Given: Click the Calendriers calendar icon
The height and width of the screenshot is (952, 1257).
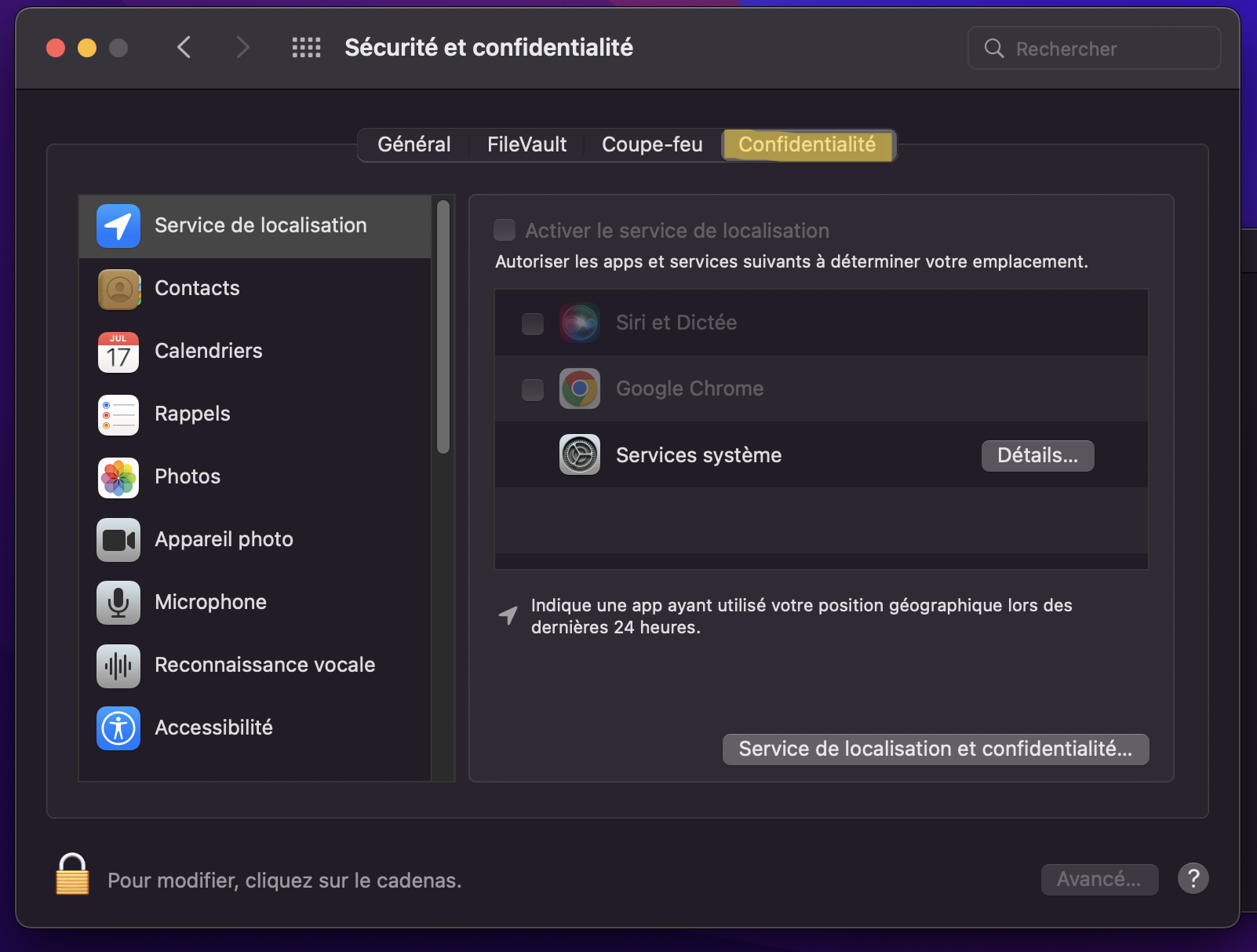Looking at the screenshot, I should [x=118, y=352].
